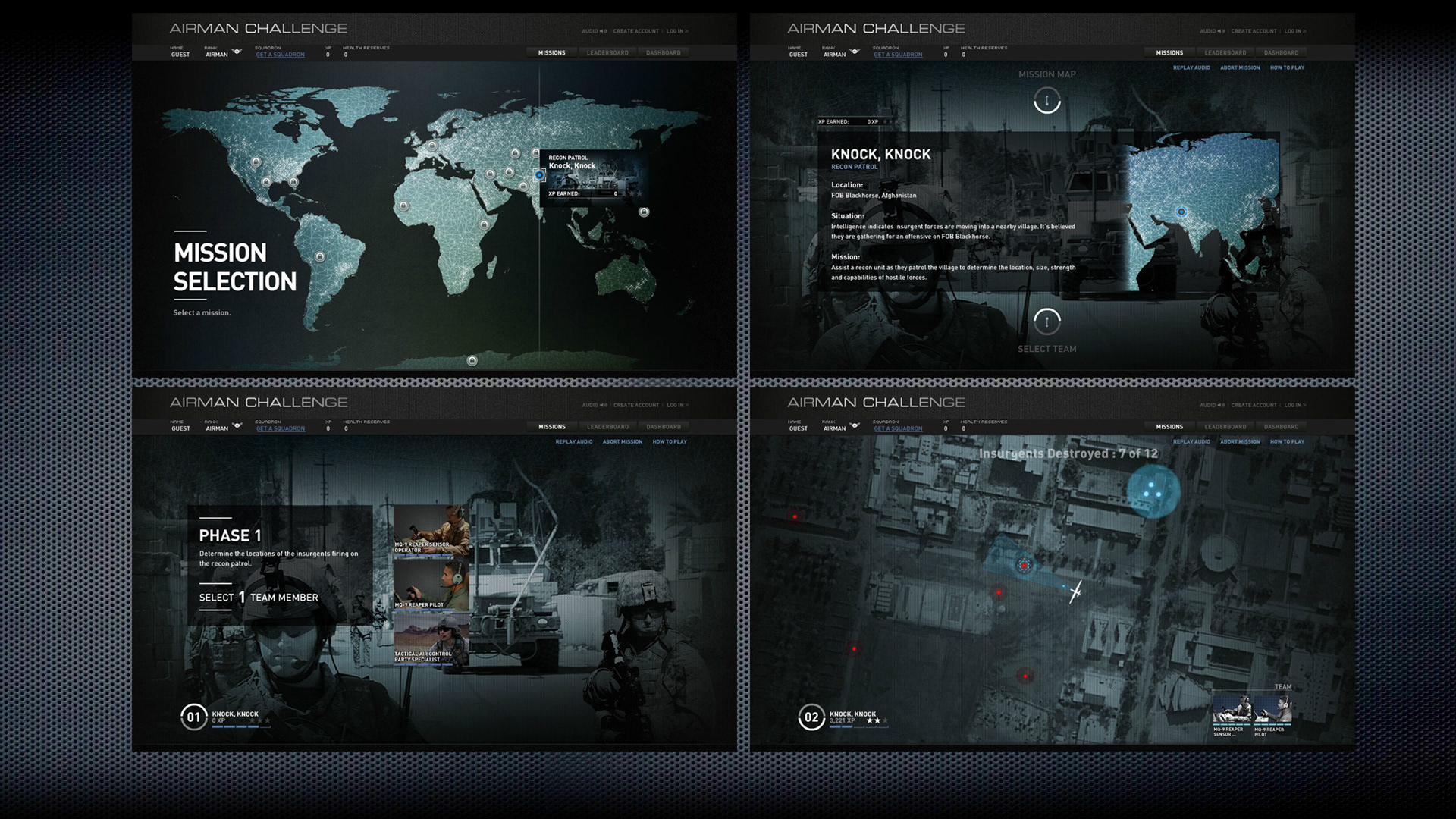Click Get a Squadron link on the Mission Selection screen
Screen dimensions: 1456x819
280,55
